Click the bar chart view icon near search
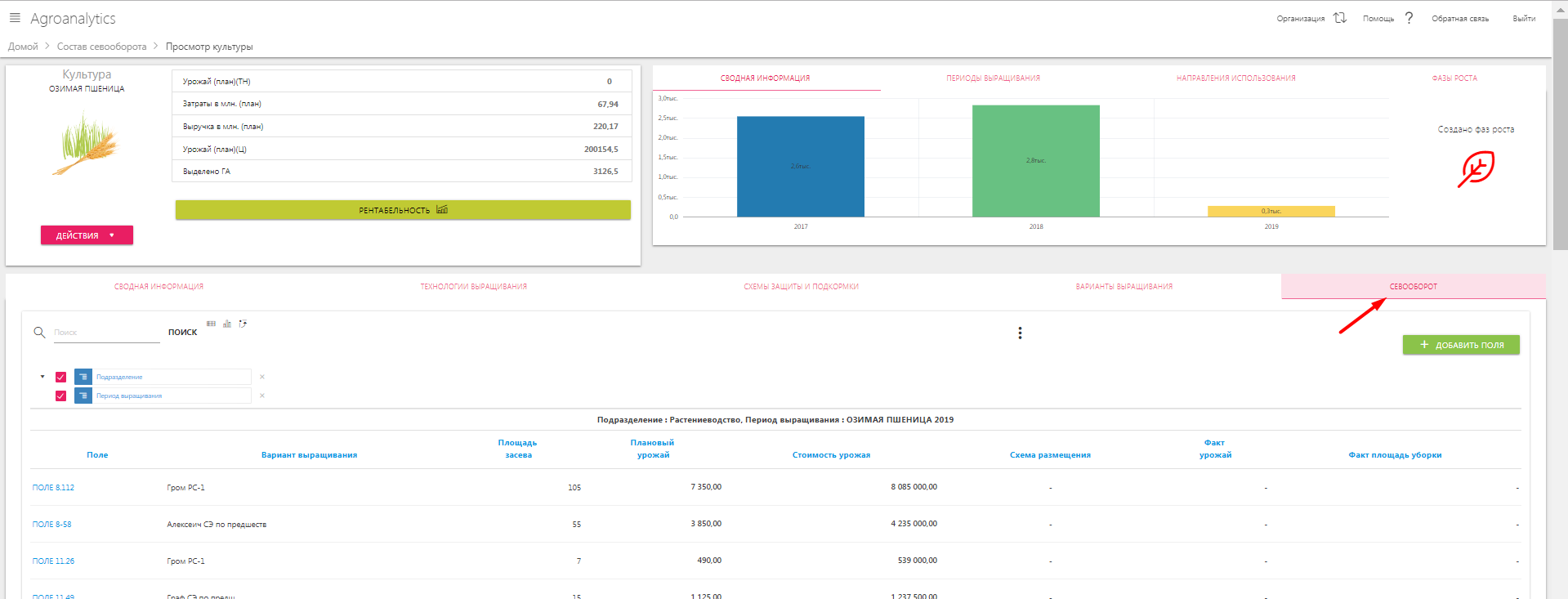Image resolution: width=1568 pixels, height=599 pixels. click(227, 324)
